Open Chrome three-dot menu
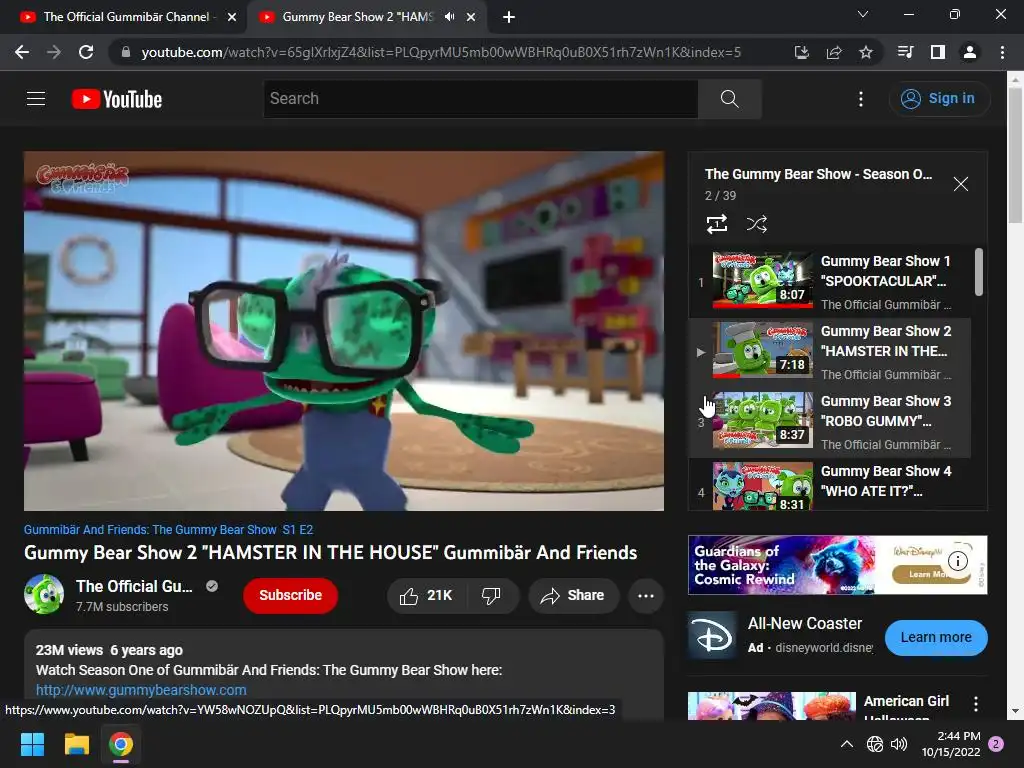Screen dimensions: 1024x768 click(x=1002, y=52)
